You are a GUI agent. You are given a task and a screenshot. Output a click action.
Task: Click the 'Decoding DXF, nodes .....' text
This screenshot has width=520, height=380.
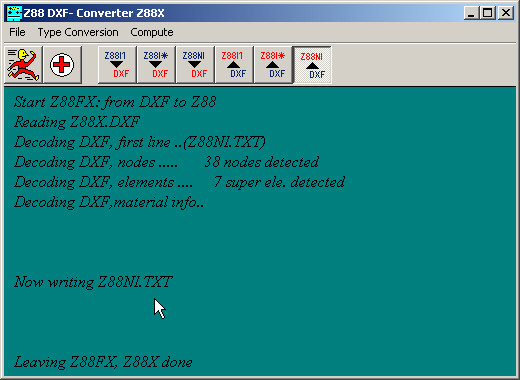96,162
